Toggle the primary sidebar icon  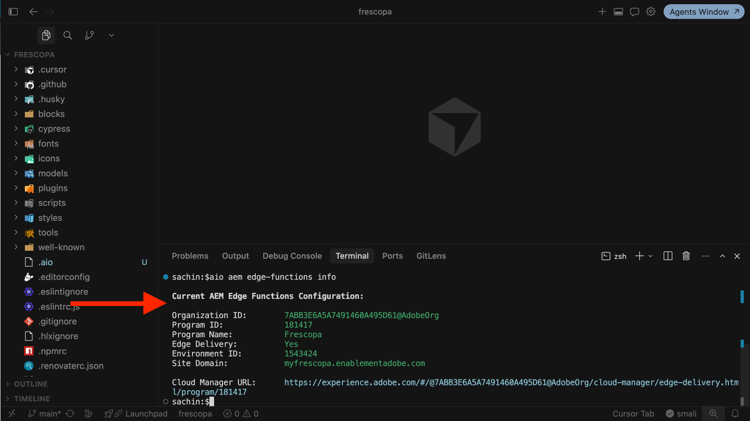pyautogui.click(x=13, y=11)
